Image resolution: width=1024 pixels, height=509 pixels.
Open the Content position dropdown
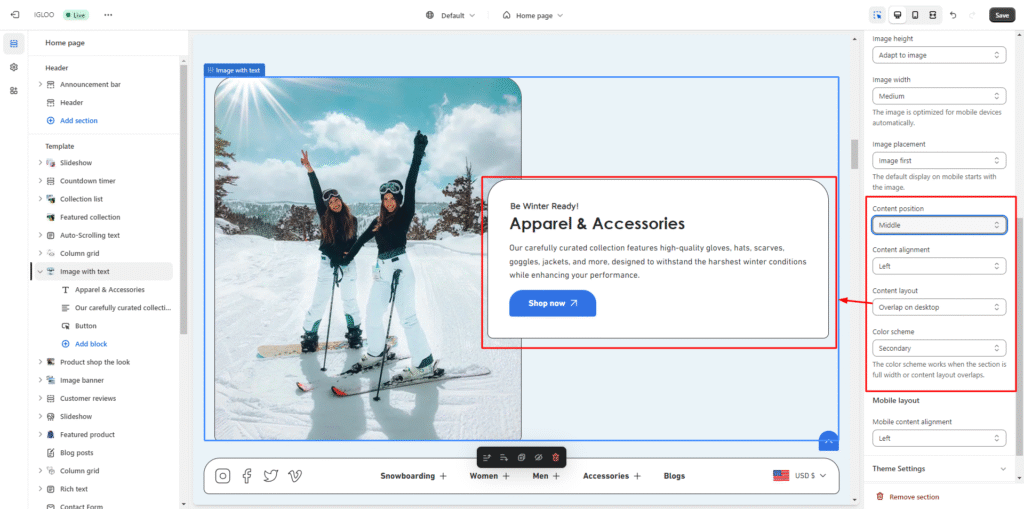click(938, 225)
